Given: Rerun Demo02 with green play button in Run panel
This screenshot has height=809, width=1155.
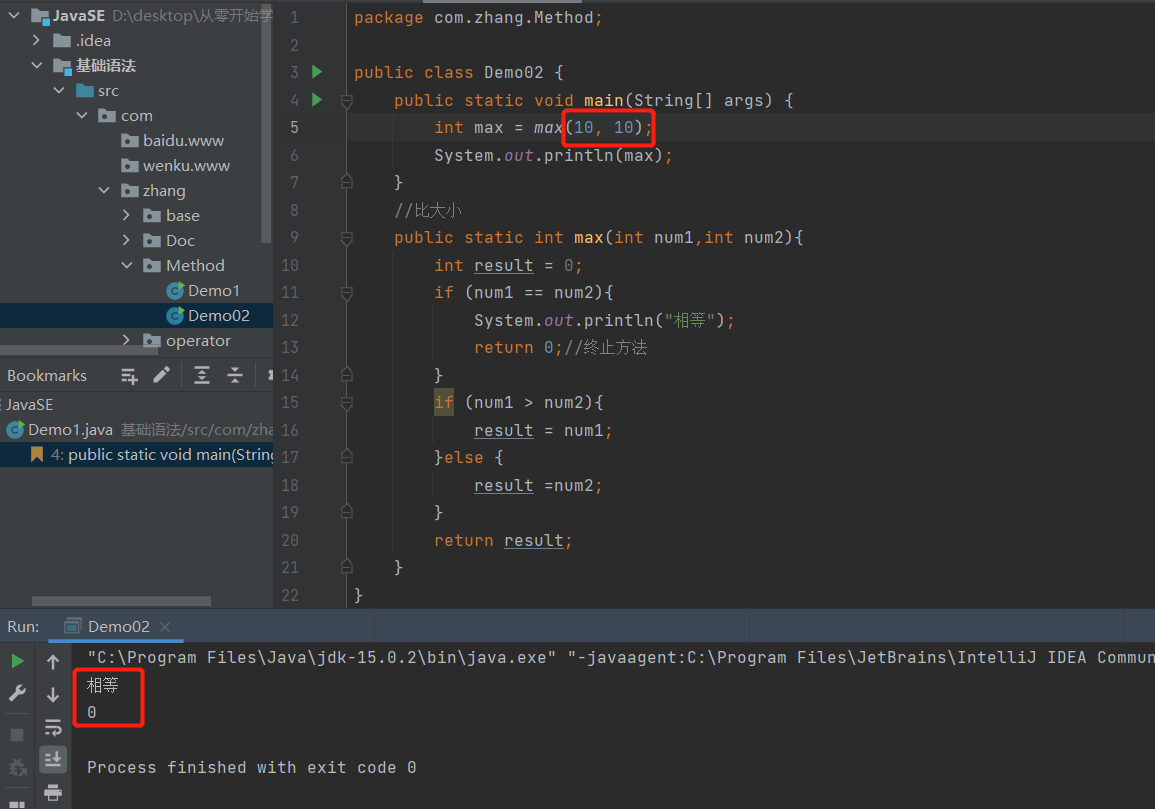Looking at the screenshot, I should pyautogui.click(x=17, y=661).
